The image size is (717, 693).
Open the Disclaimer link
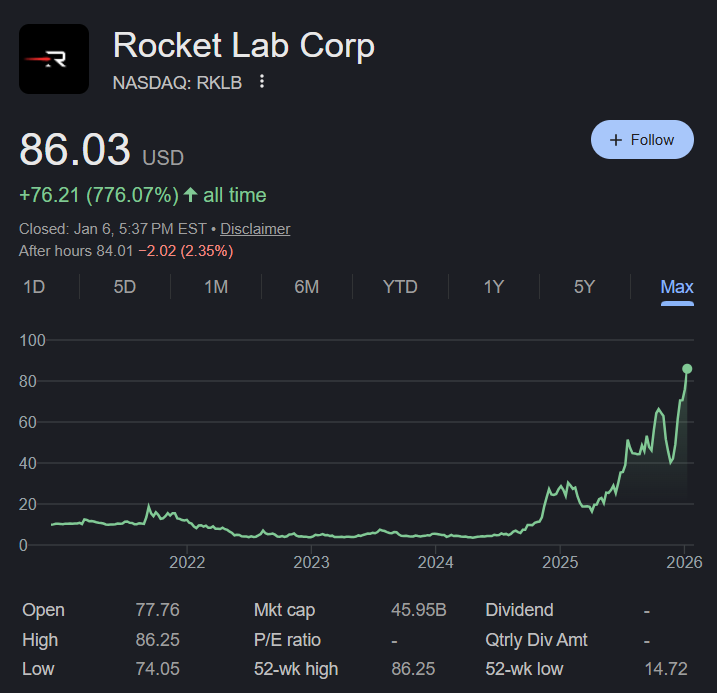[x=255, y=229]
